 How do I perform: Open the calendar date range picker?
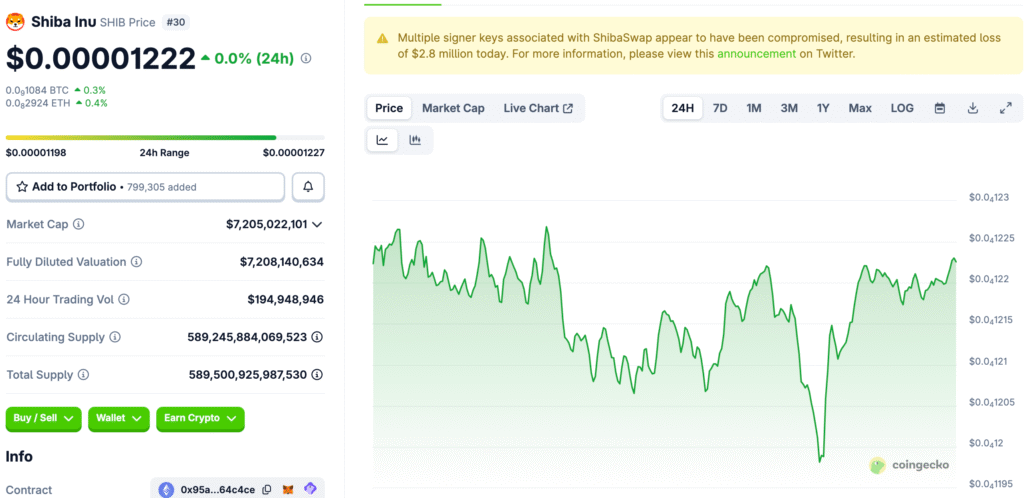[x=940, y=108]
